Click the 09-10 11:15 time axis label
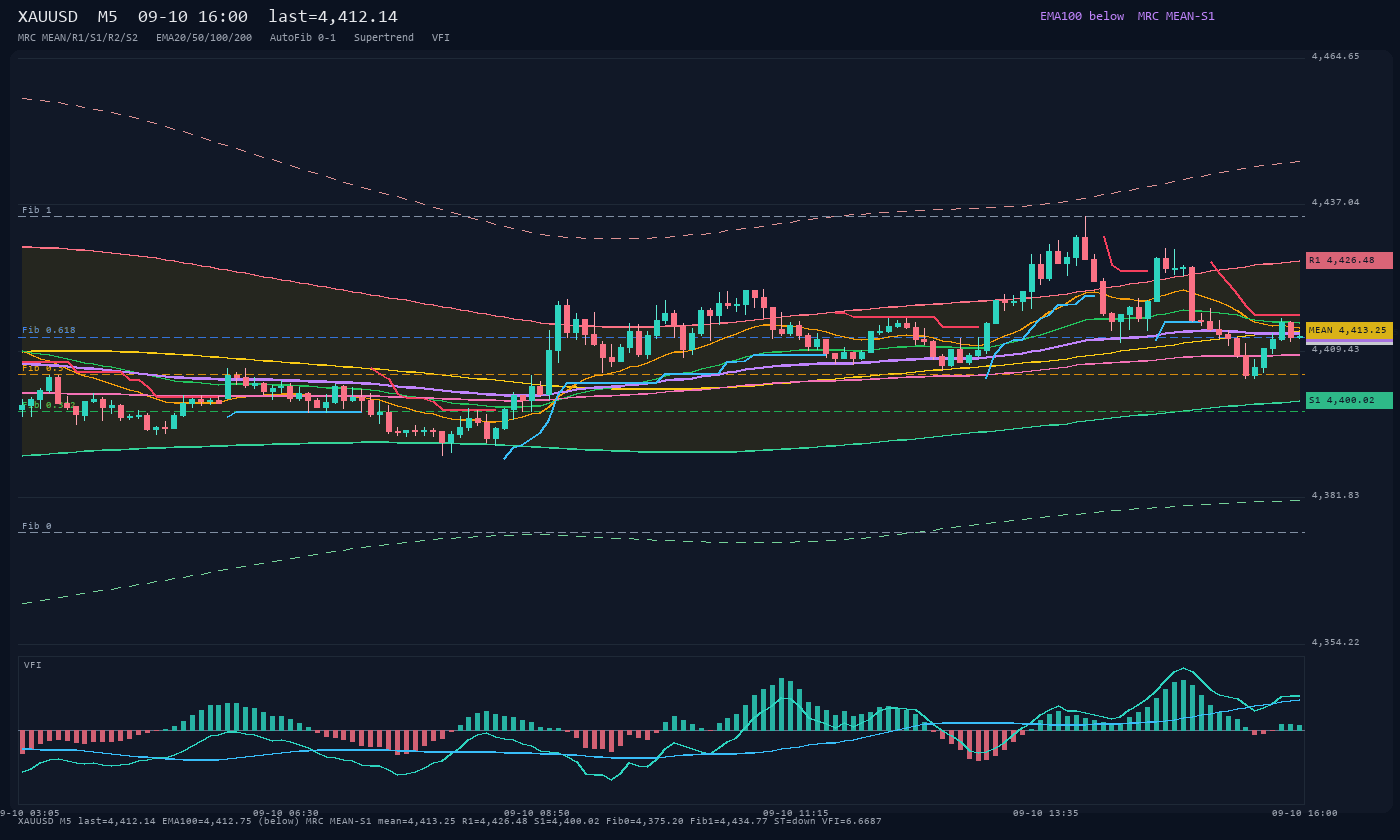The width and height of the screenshot is (1400, 840). tap(796, 813)
